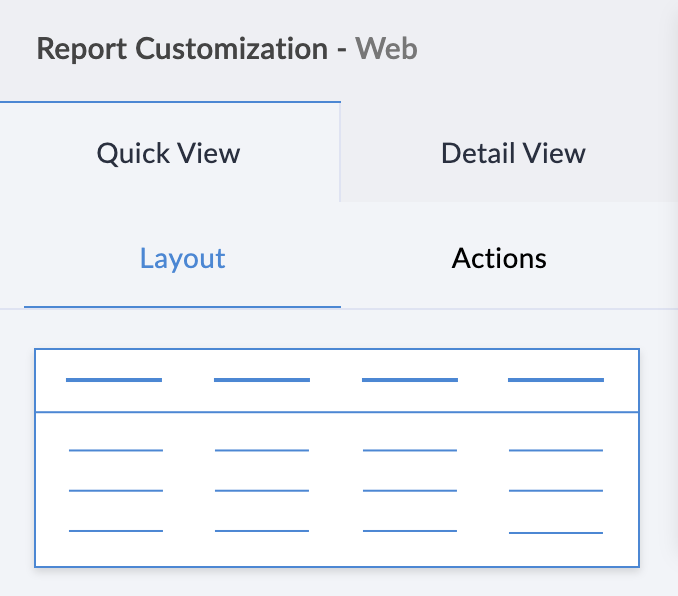Click the Report Customization panel title

coord(182,48)
